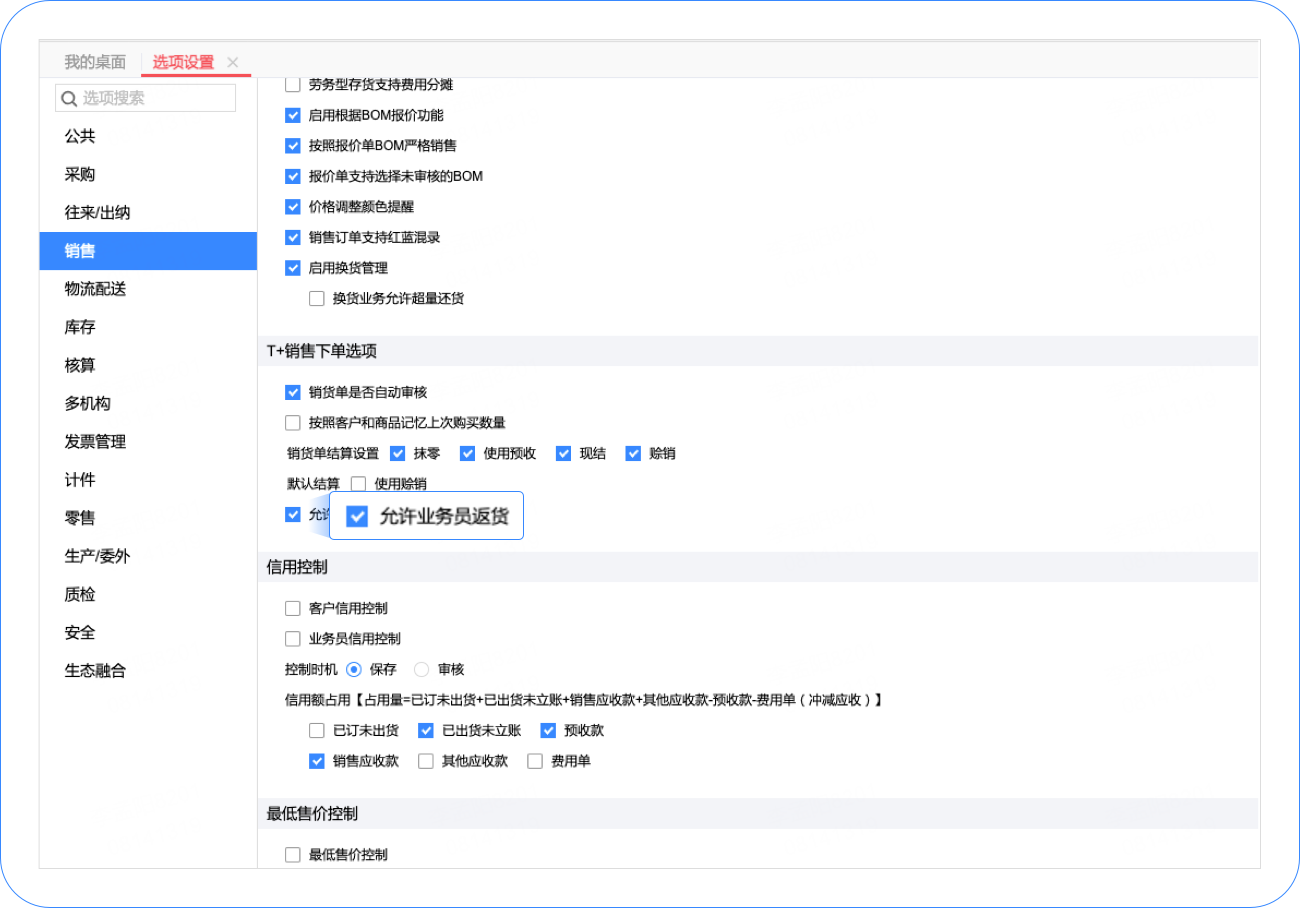Switch to 我的桌面 tab

tap(95, 62)
